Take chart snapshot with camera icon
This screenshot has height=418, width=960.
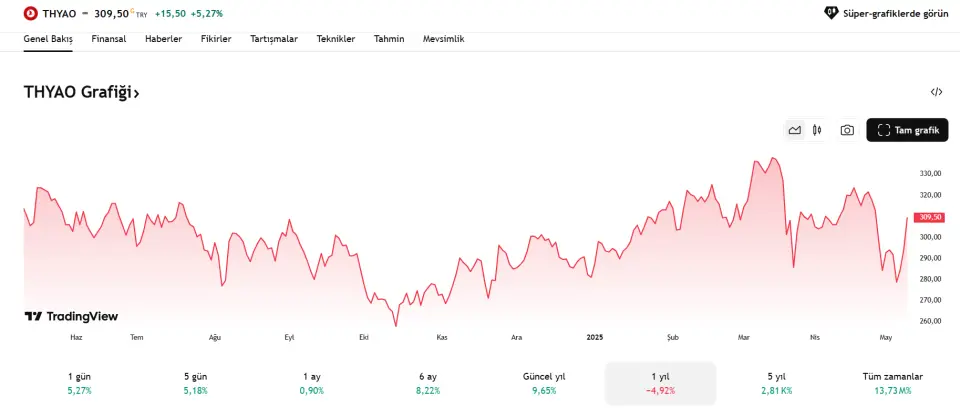click(x=847, y=130)
